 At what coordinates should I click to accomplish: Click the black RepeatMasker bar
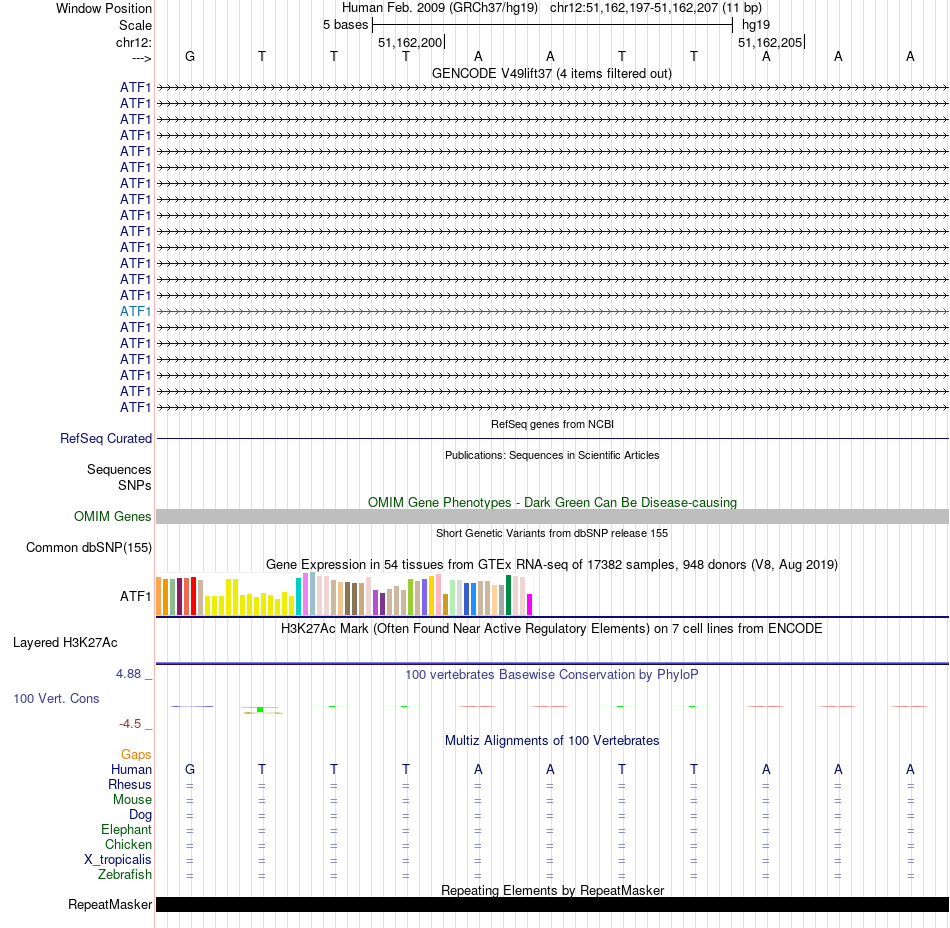(x=553, y=904)
